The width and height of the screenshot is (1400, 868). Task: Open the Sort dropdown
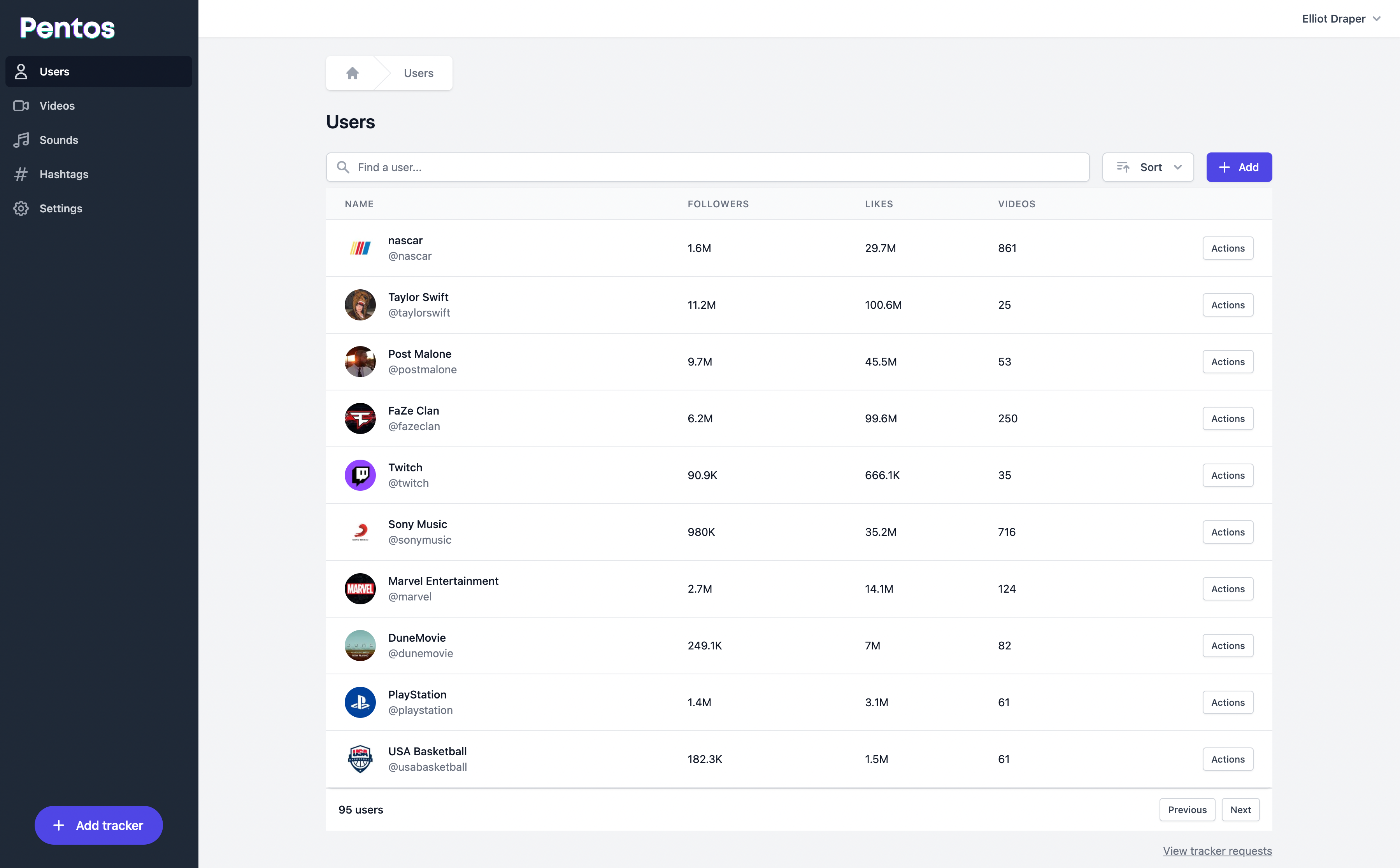pyautogui.click(x=1147, y=167)
